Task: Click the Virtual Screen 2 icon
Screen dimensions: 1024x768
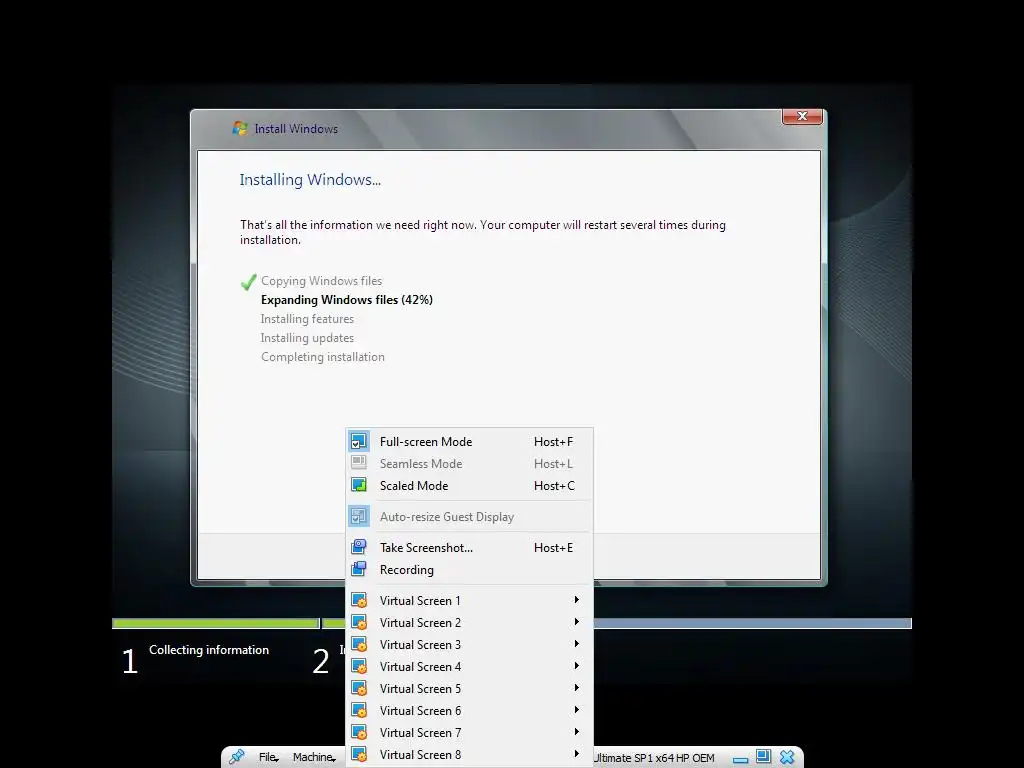Action: [x=359, y=622]
